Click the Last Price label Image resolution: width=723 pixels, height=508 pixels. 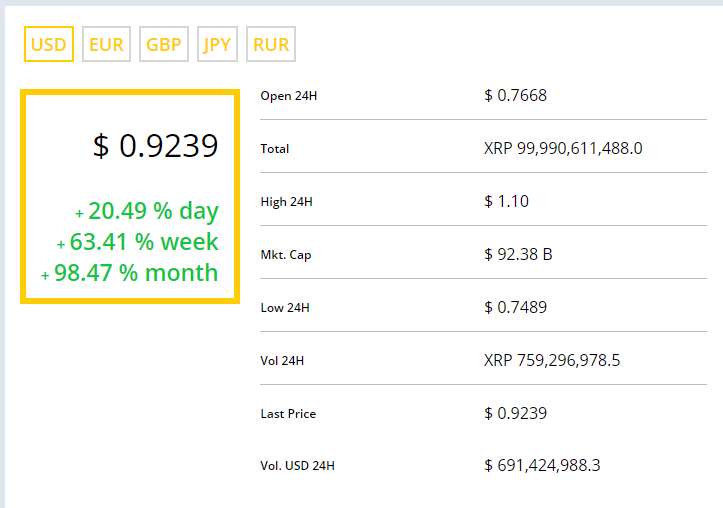(288, 414)
